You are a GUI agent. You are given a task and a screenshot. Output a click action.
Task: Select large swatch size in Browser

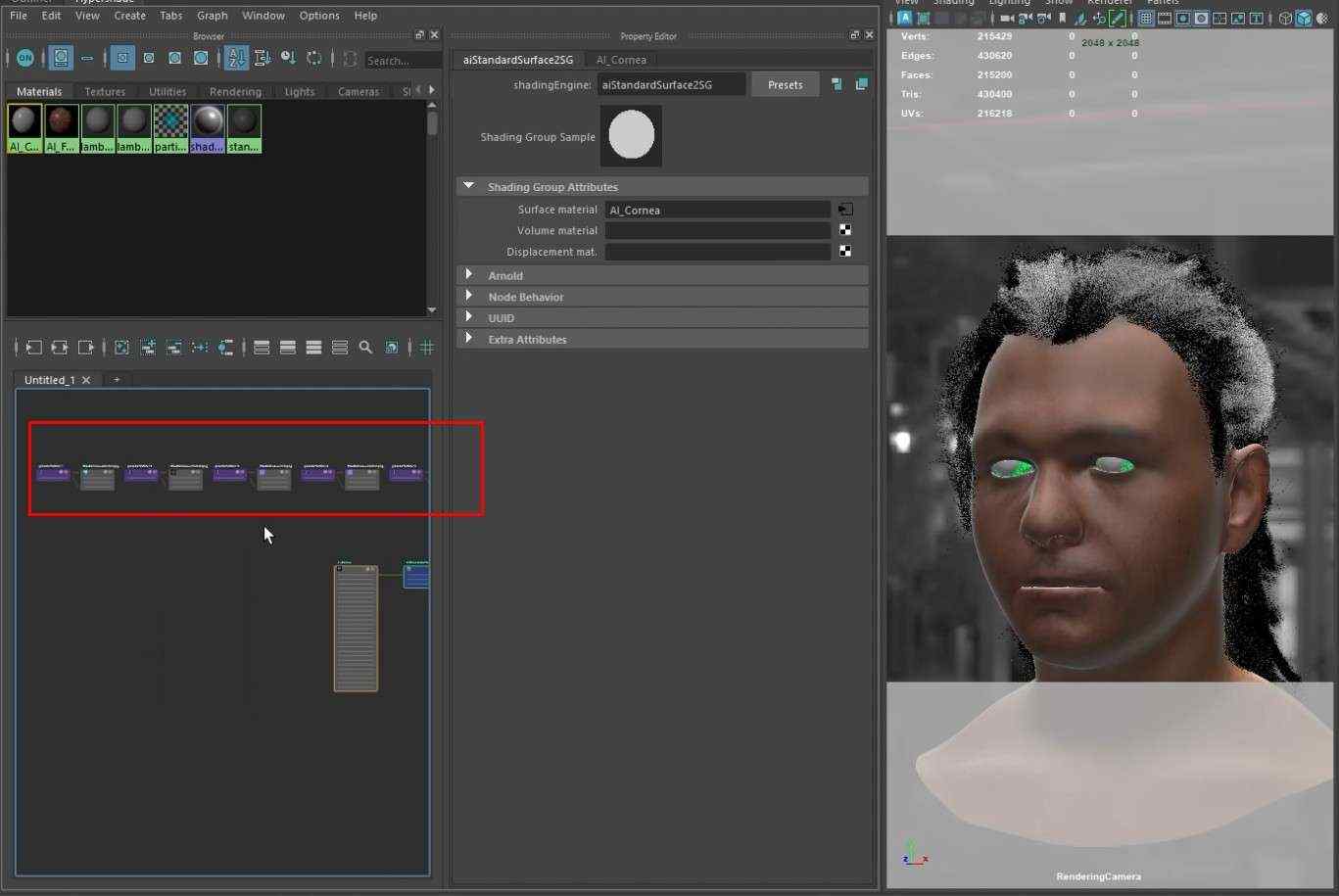click(174, 59)
